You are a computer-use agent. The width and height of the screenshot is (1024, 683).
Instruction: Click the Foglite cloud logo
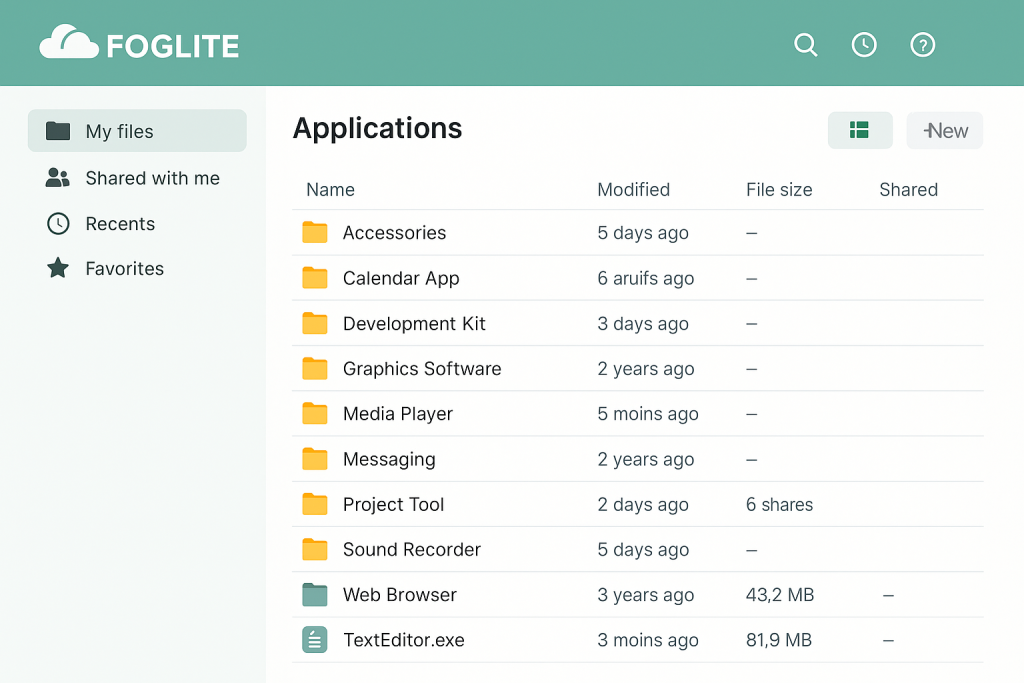point(69,44)
